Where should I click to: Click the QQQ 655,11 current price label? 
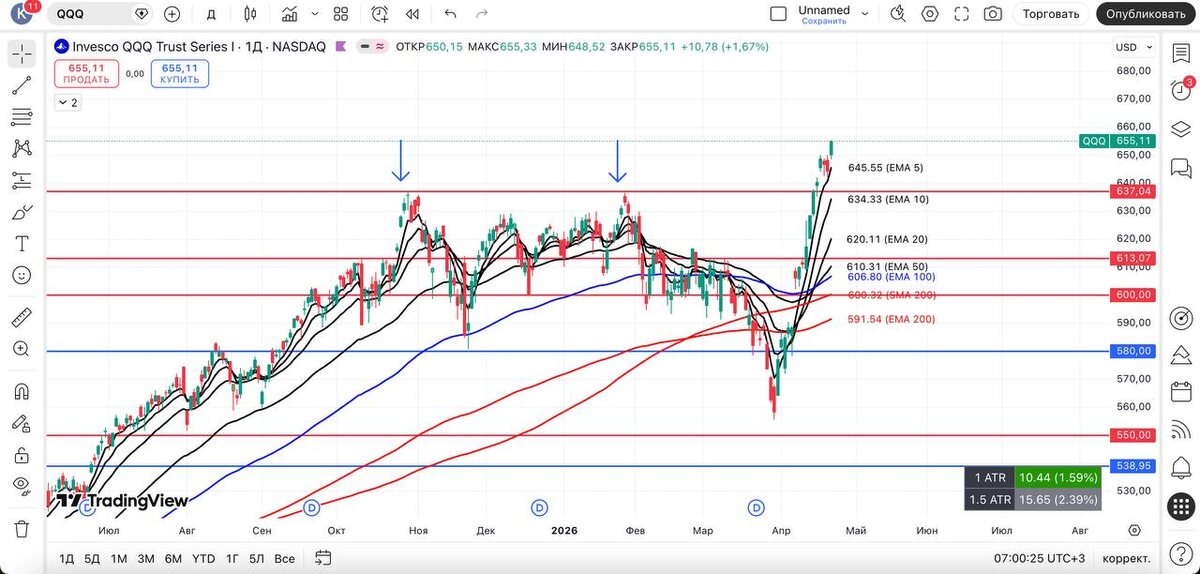coord(1117,141)
